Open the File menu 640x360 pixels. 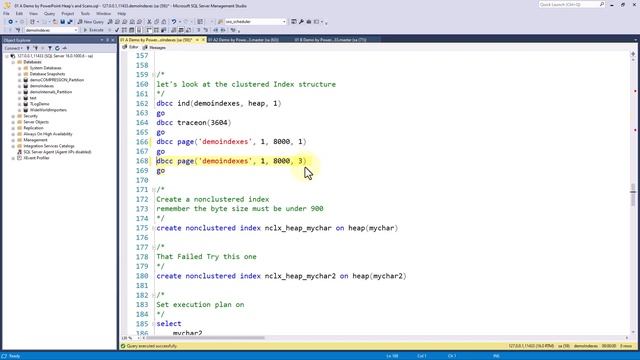(6, 13)
